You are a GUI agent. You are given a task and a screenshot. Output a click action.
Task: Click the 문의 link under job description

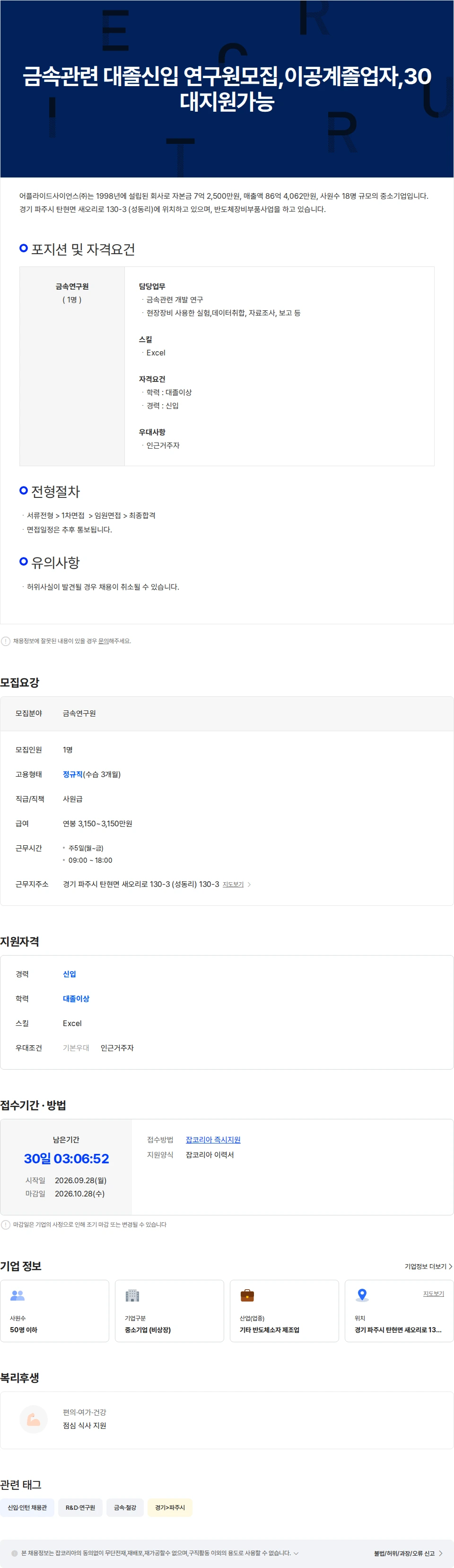[x=104, y=641]
